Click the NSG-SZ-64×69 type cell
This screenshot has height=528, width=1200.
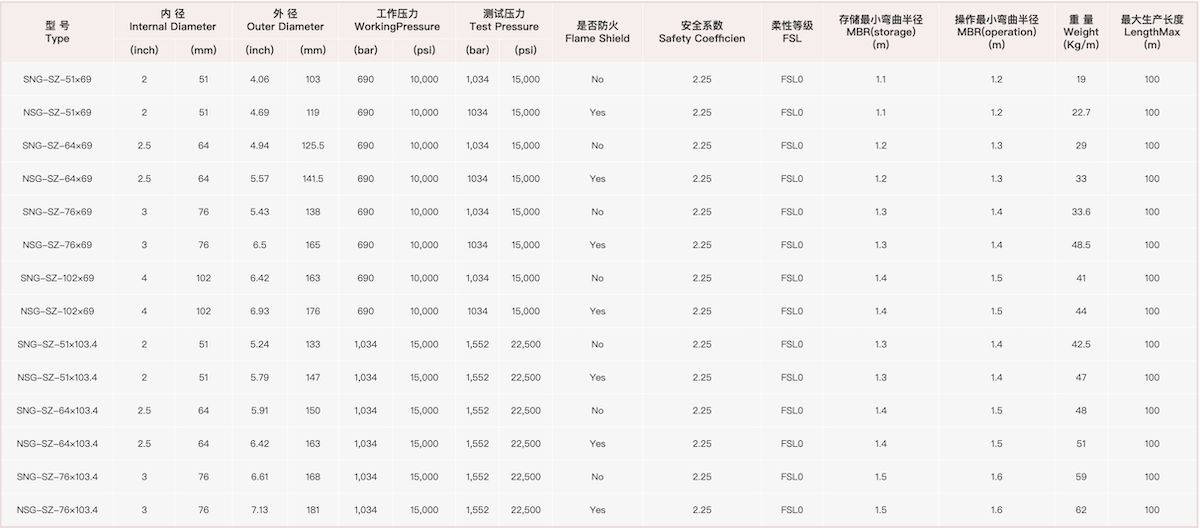57,179
